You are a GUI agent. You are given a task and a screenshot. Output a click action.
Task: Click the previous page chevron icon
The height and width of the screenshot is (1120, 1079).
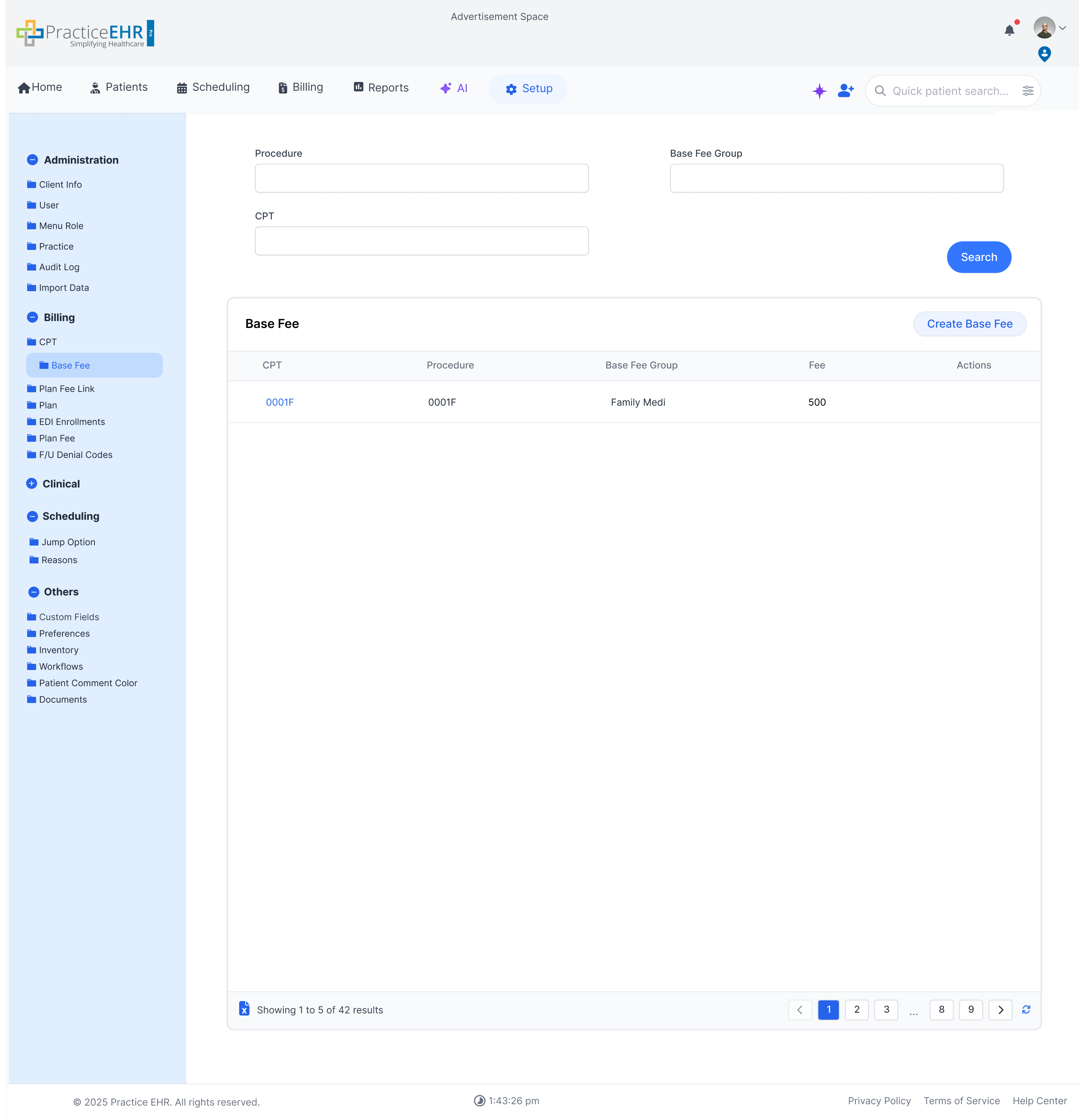(800, 1009)
